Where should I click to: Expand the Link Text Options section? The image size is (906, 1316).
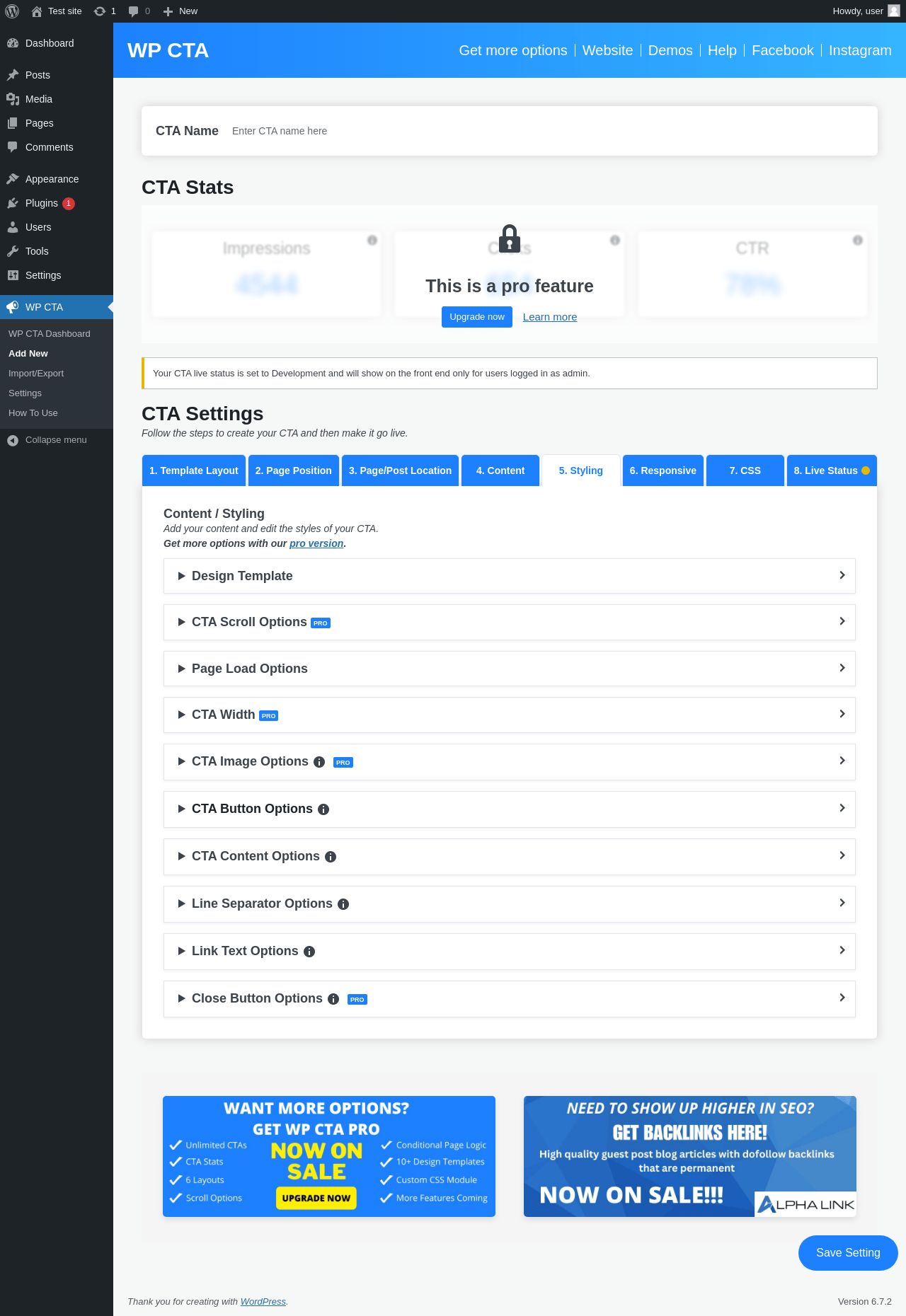coord(510,951)
